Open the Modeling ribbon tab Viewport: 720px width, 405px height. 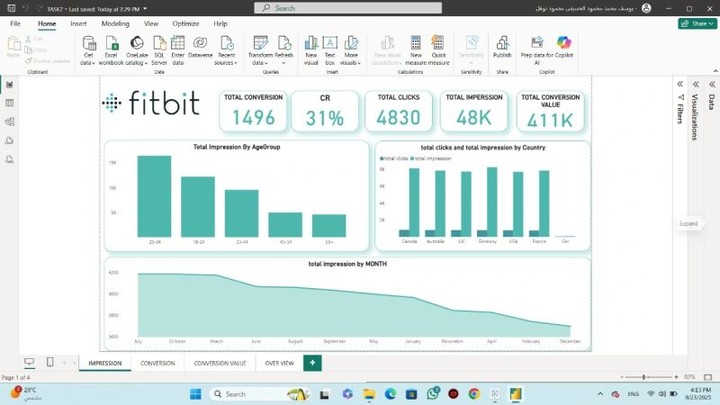115,23
